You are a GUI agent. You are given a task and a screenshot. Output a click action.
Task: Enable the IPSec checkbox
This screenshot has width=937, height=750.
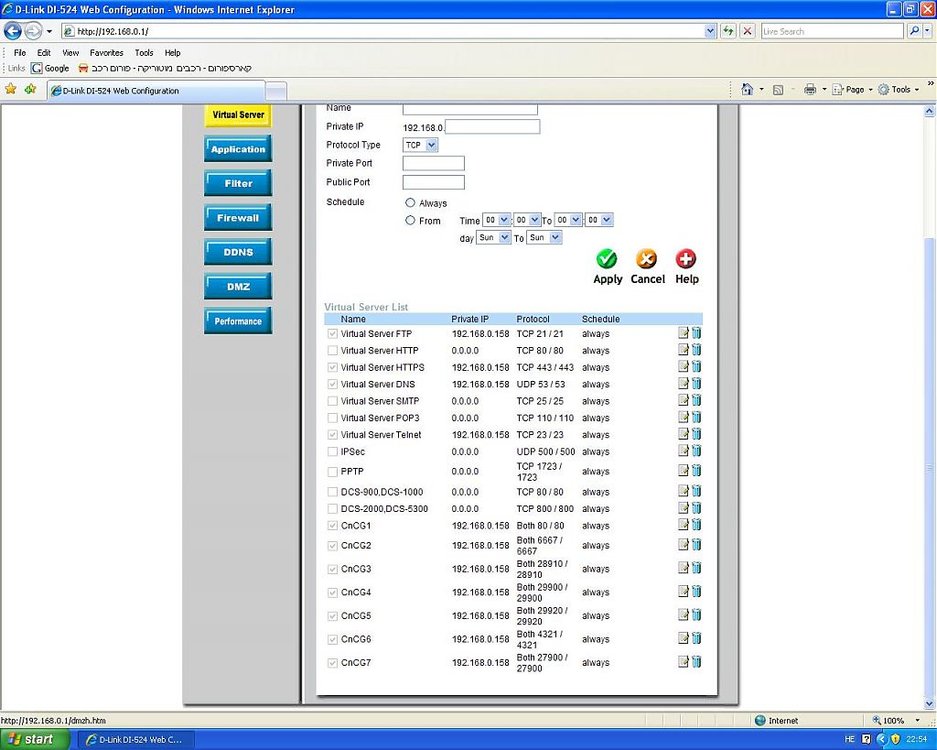(x=333, y=452)
